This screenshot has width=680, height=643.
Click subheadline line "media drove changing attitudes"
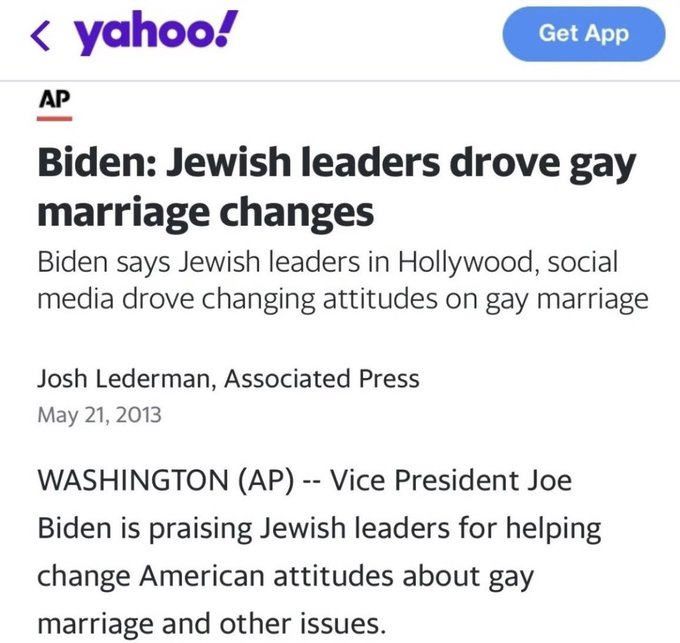point(342,298)
